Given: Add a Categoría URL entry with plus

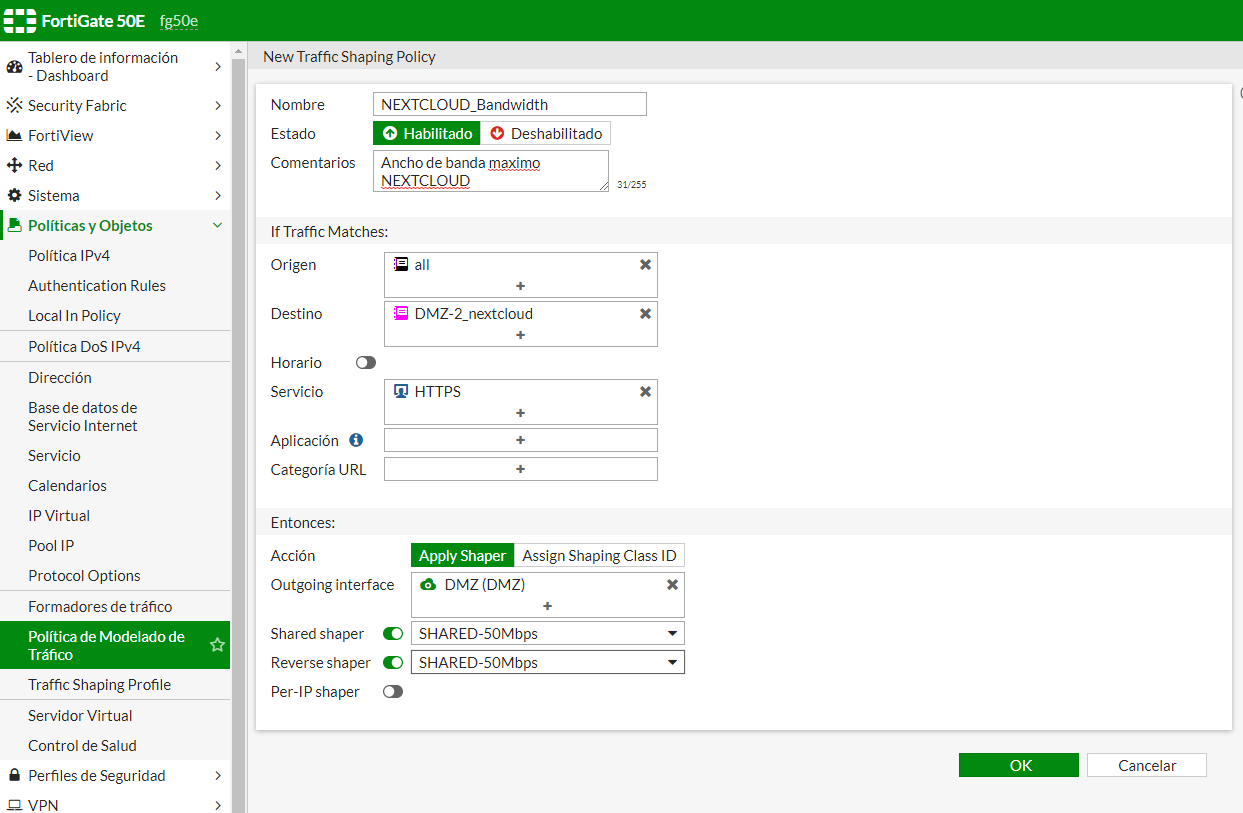Looking at the screenshot, I should click(x=520, y=469).
